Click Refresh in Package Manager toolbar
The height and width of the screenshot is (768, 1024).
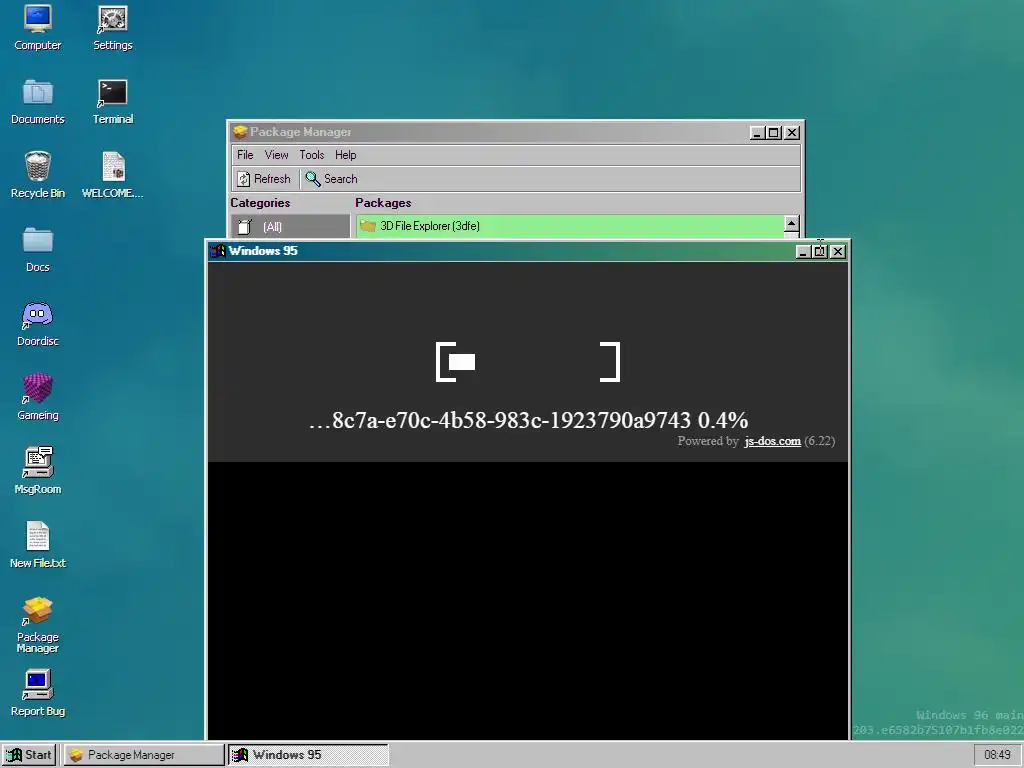coord(264,179)
